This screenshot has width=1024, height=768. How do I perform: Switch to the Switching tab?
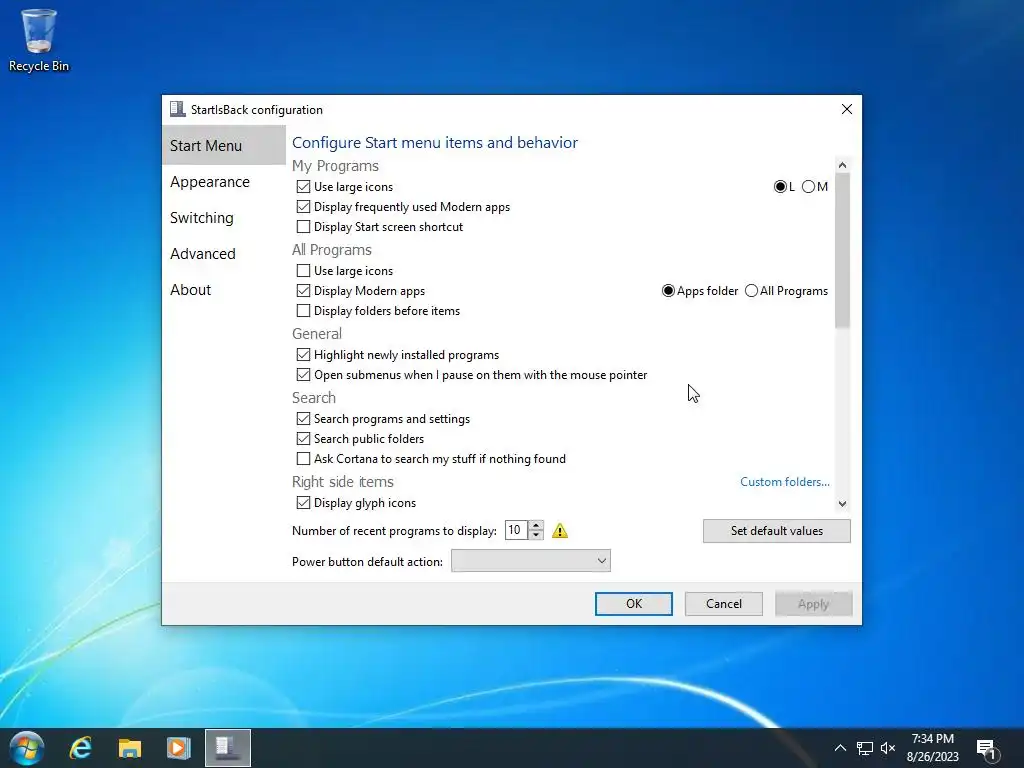tap(223, 217)
